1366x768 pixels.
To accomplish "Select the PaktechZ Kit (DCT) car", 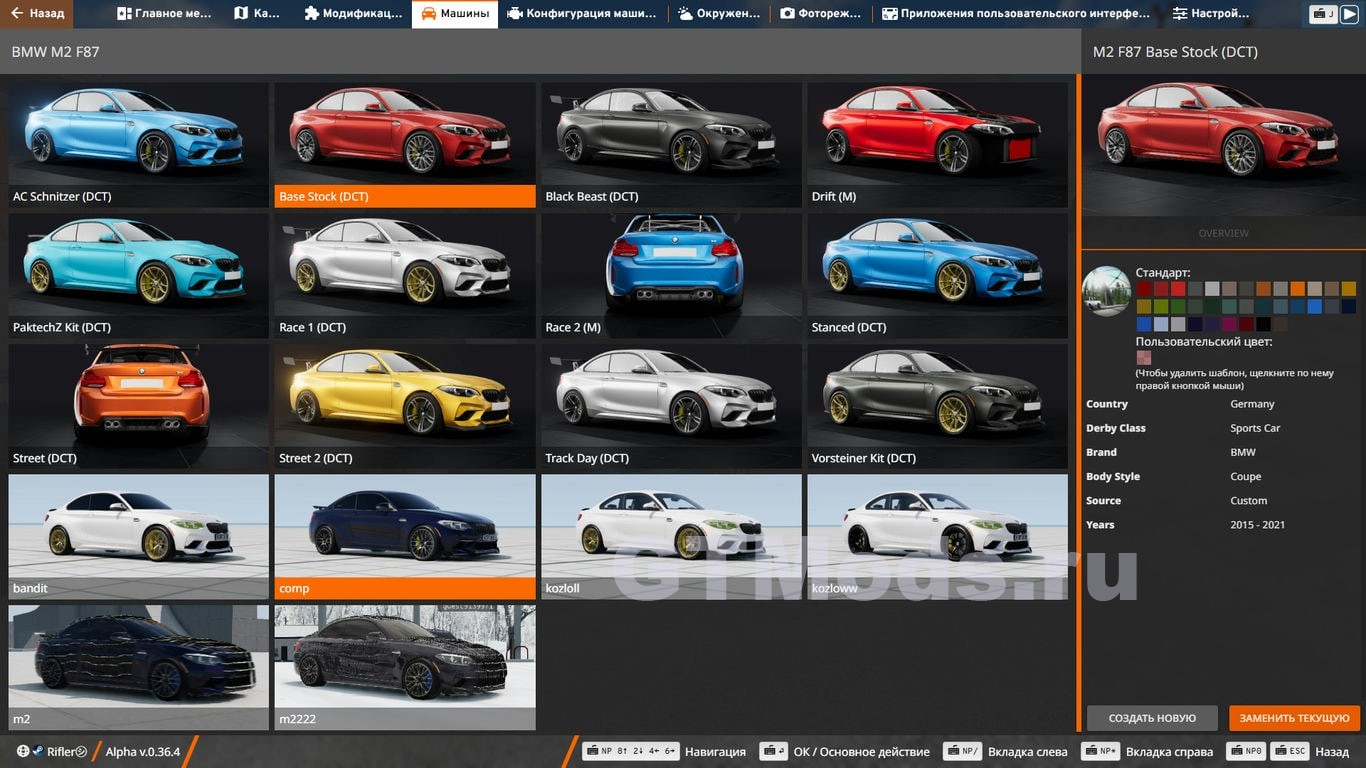I will [x=138, y=276].
